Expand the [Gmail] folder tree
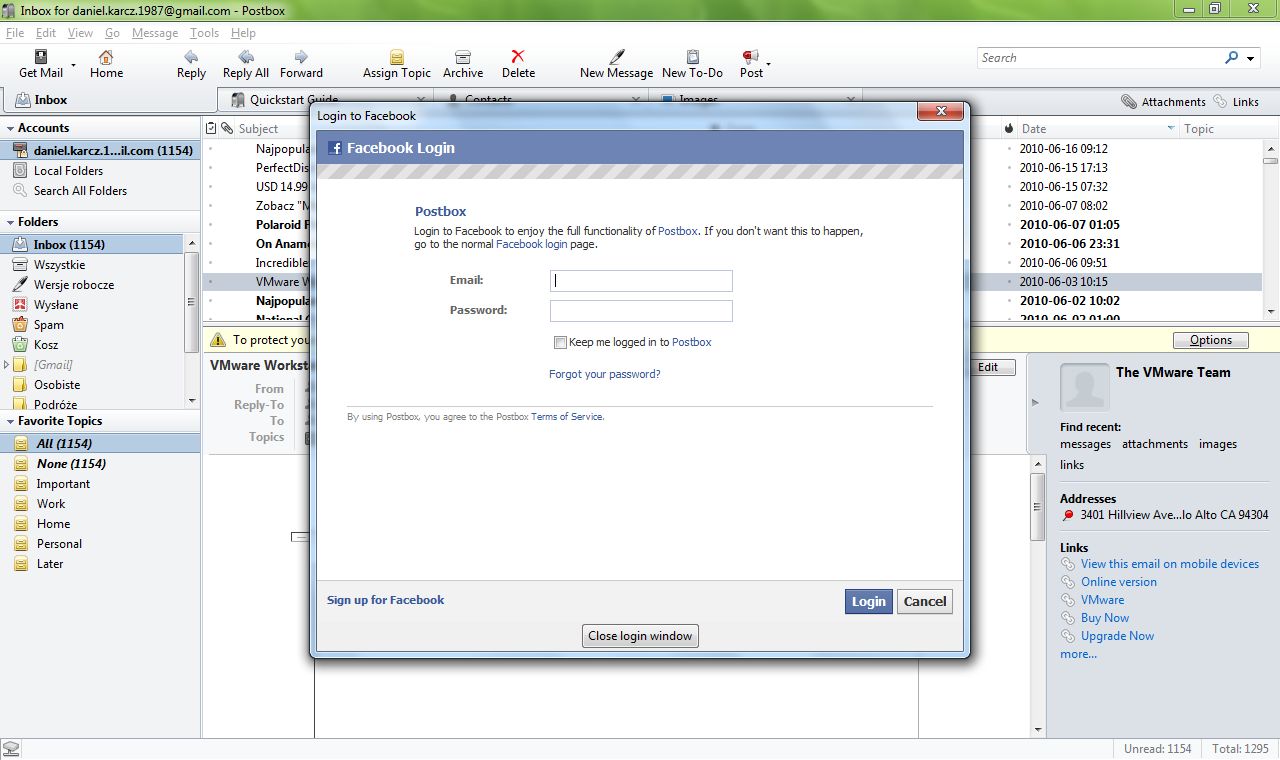Viewport: 1280px width, 760px height. coord(6,365)
